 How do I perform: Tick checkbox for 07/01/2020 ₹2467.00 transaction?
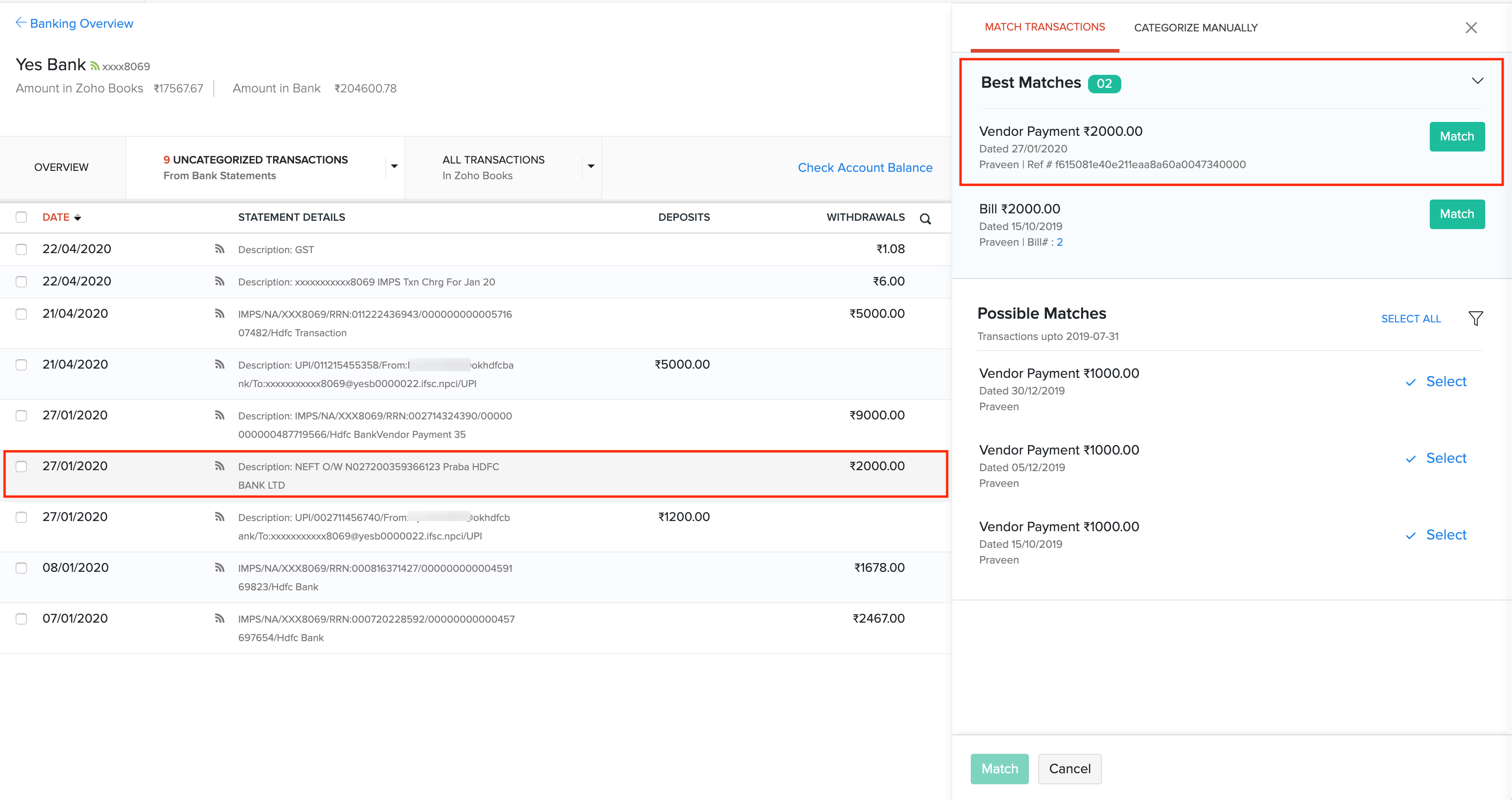[21, 618]
